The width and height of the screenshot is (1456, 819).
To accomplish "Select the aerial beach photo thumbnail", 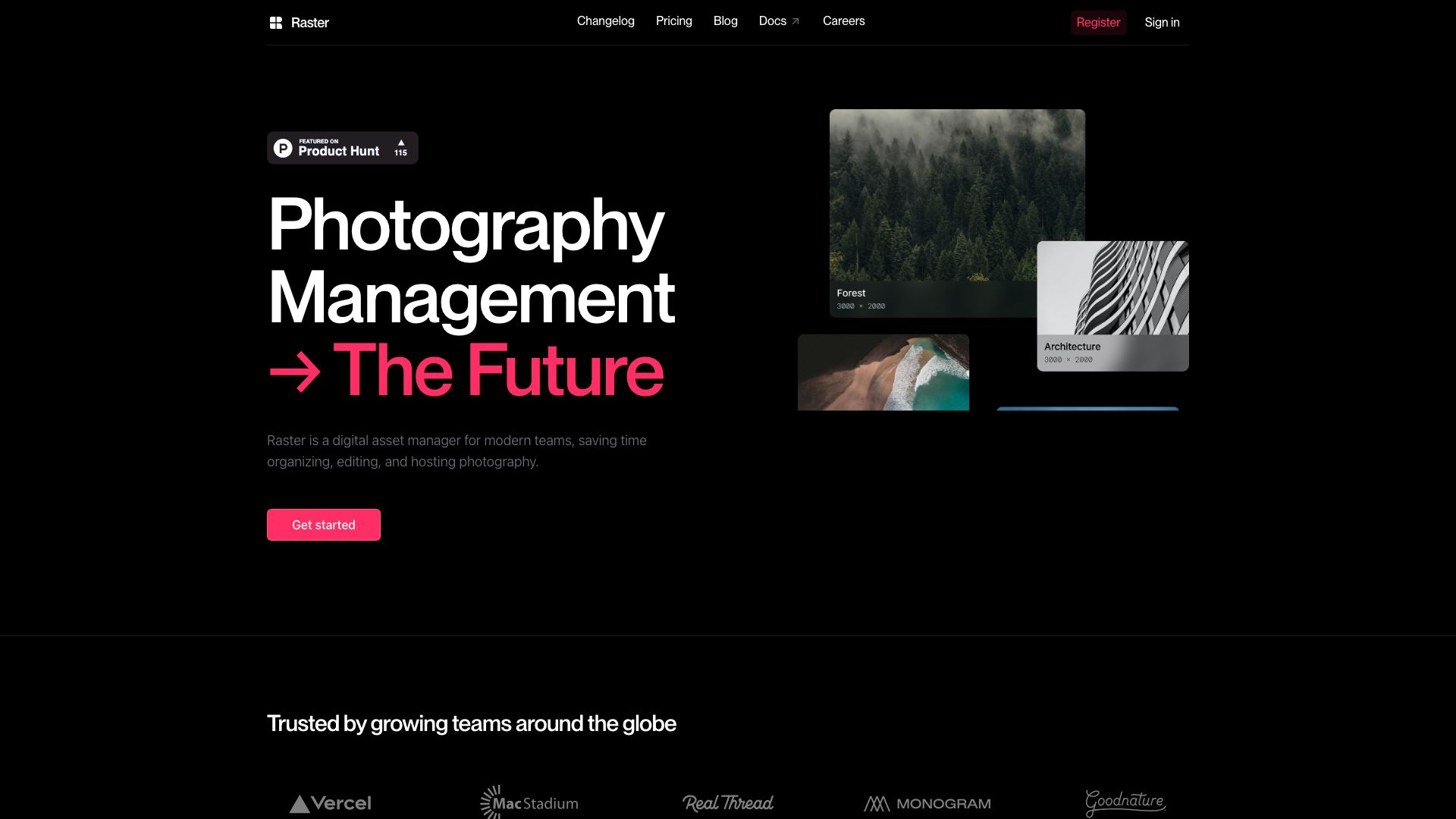I will point(883,372).
